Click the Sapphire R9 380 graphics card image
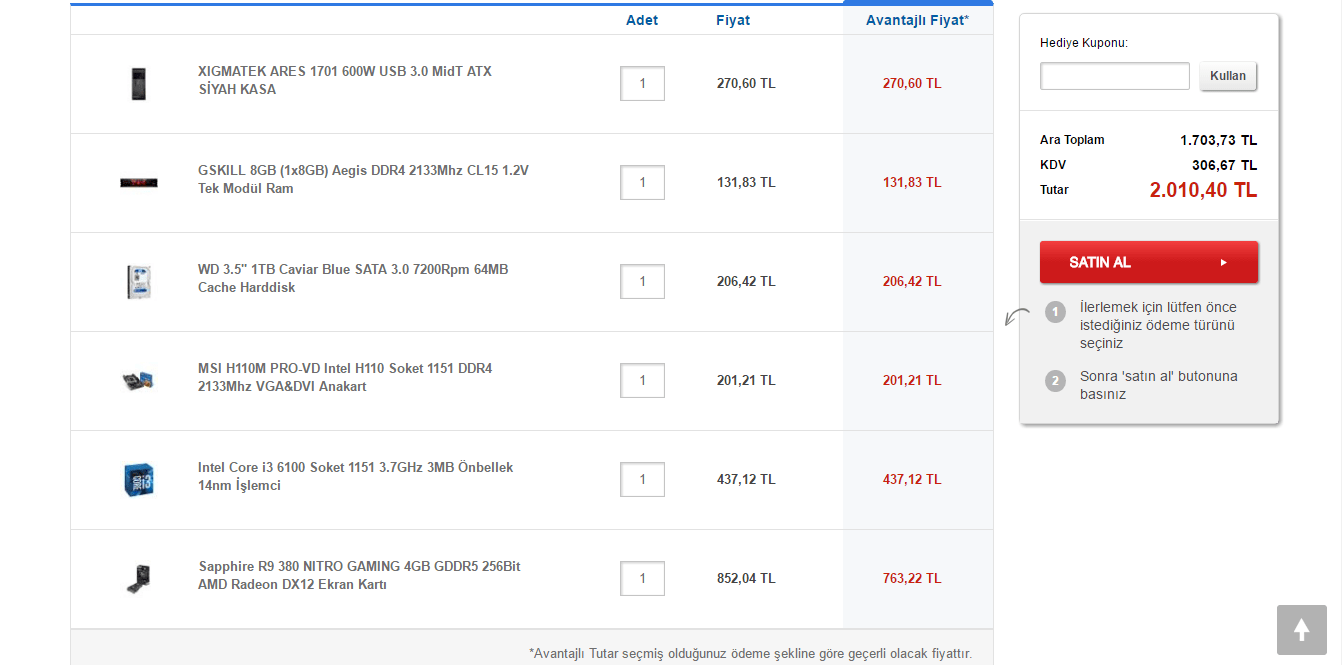Image resolution: width=1342 pixels, height=665 pixels. coord(138,578)
